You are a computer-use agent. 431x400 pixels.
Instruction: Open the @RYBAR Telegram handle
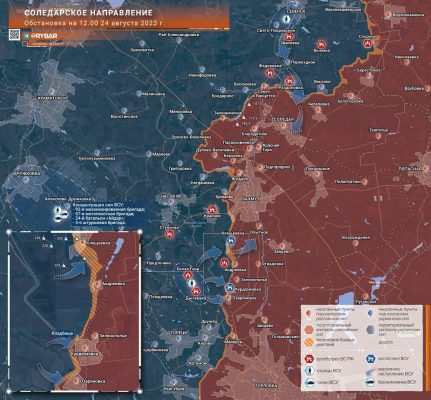tap(42, 36)
